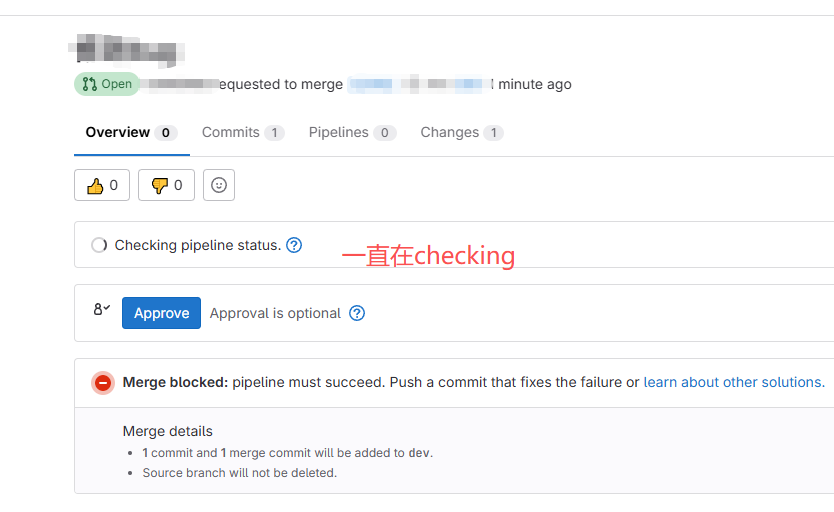Open the learn about other solutions link
Viewport: 834px width, 512px height.
(x=733, y=382)
